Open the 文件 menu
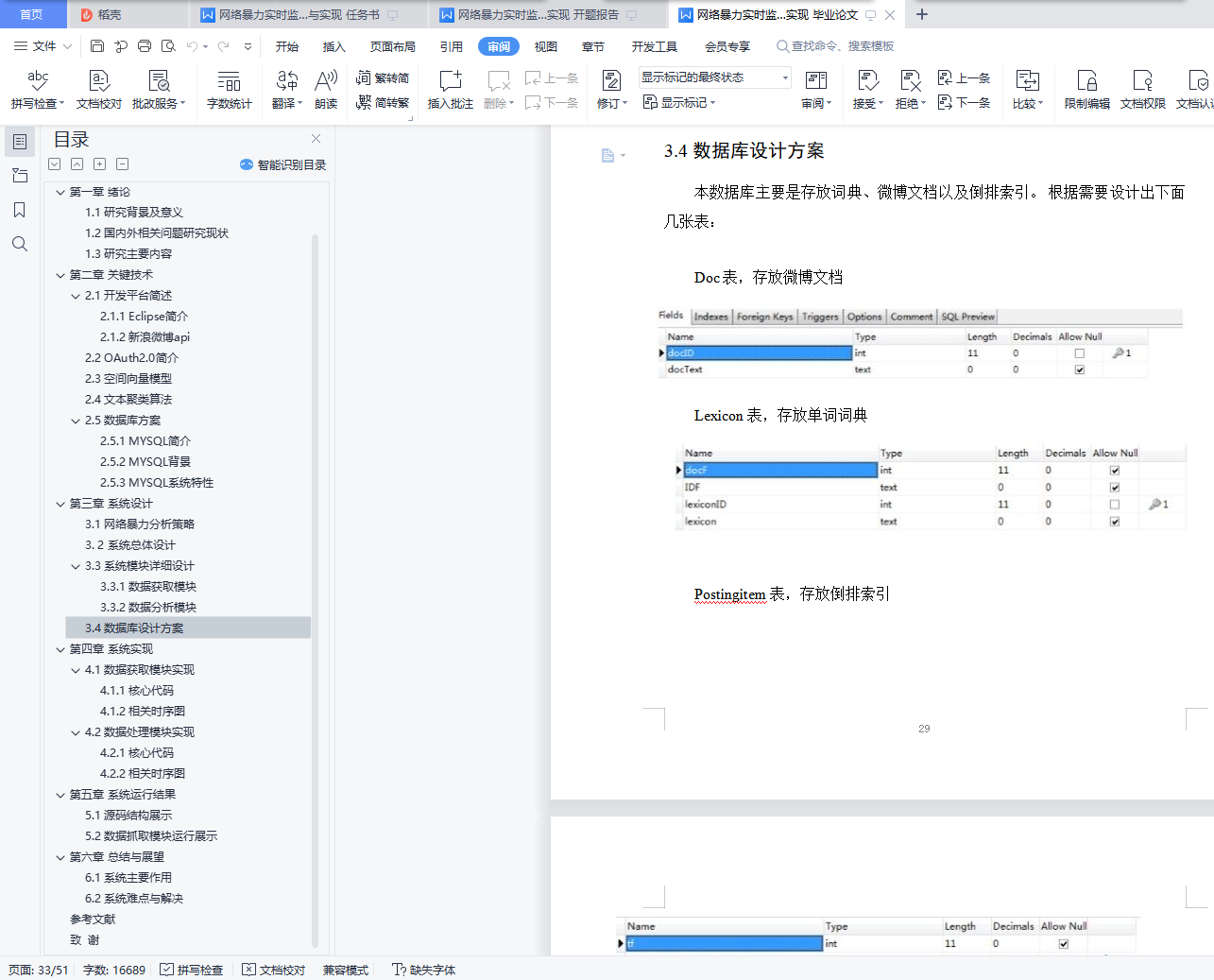 pos(43,45)
